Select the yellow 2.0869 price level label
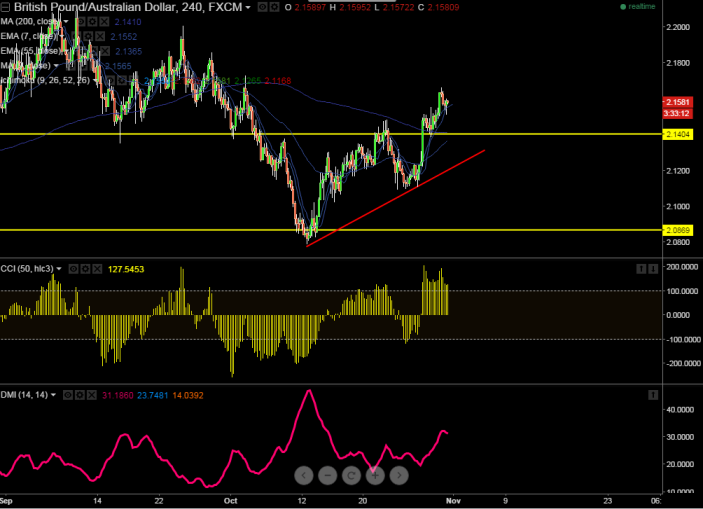This screenshot has width=703, height=509. (x=677, y=231)
